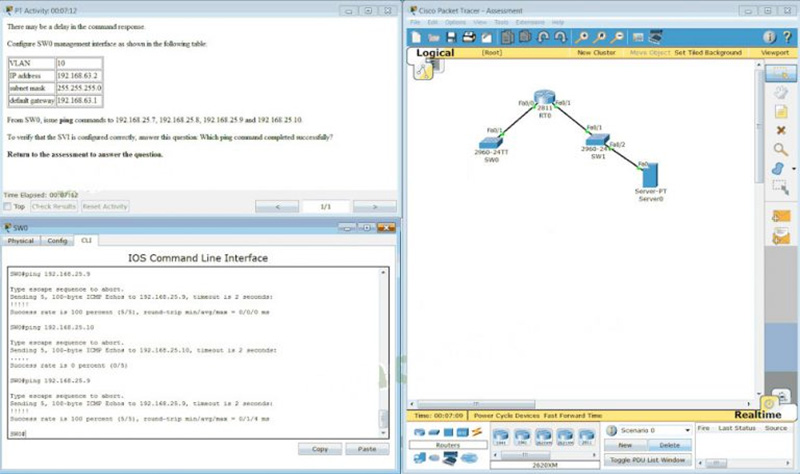Click the Copy icon in Packet Tracer toolbar
This screenshot has width=800, height=474.
point(508,37)
